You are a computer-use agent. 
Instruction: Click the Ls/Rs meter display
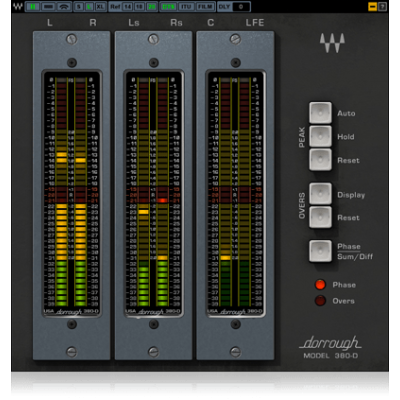coord(153,193)
